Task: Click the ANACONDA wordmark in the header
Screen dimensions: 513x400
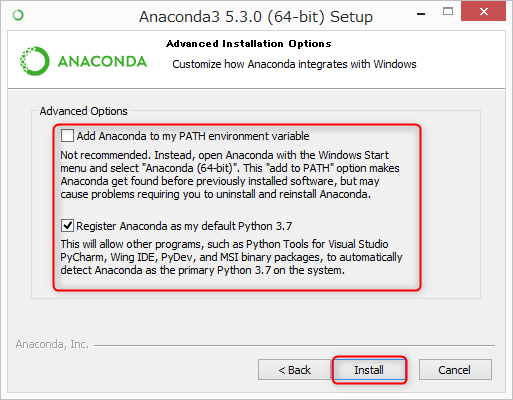Action: 102,62
